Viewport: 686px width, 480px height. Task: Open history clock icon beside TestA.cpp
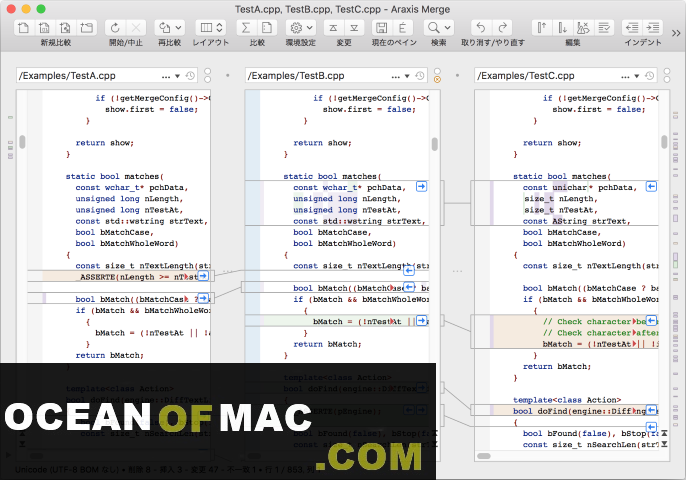pyautogui.click(x=190, y=76)
